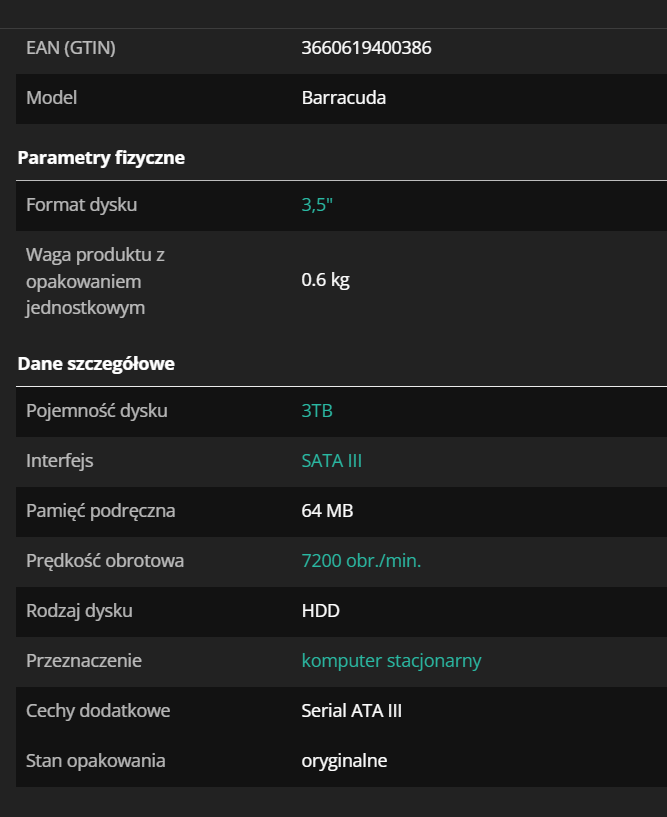The width and height of the screenshot is (667, 817).
Task: Click the HDD disk type value
Action: [x=321, y=611]
